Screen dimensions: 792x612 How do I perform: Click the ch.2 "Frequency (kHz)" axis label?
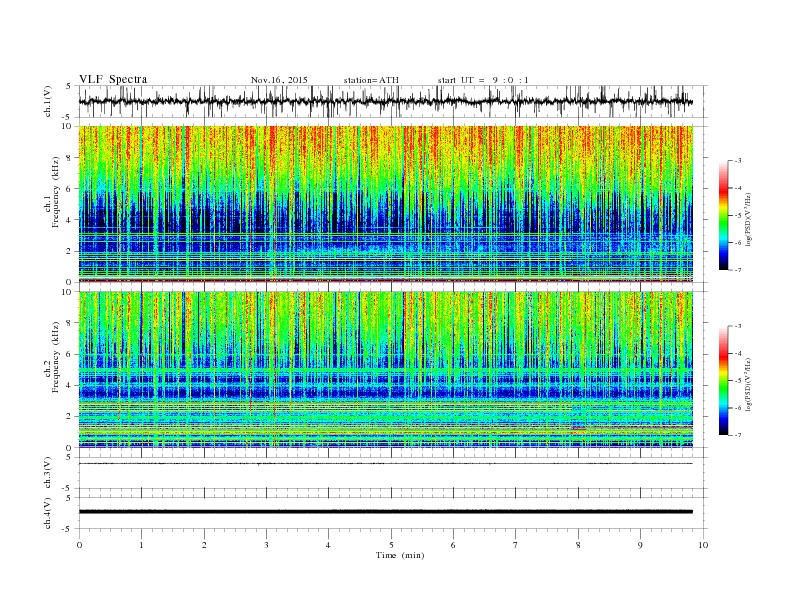56,357
